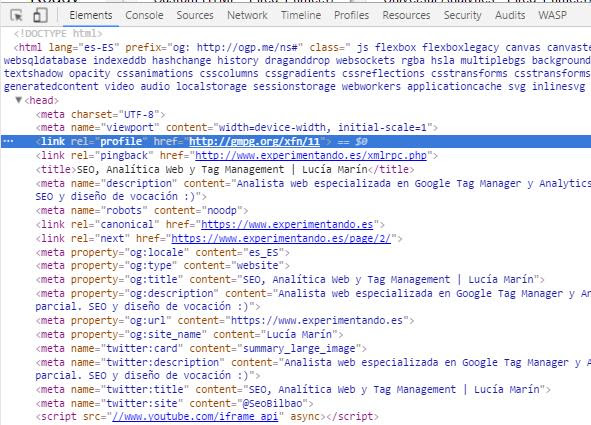Toggle the device mode toolbar icon
The width and height of the screenshot is (591, 425).
40,15
